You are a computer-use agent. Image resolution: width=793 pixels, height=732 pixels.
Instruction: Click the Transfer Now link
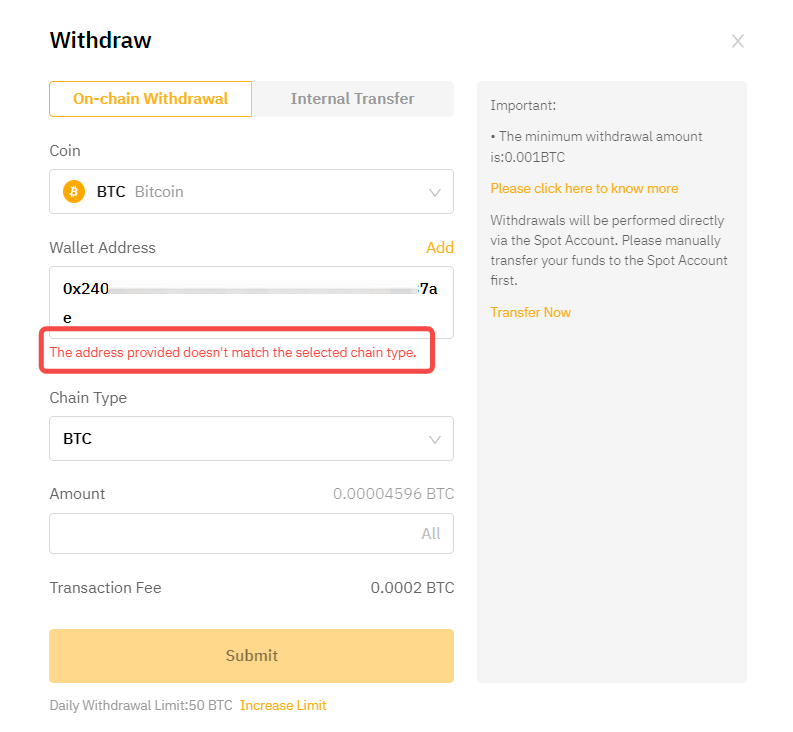click(x=530, y=313)
